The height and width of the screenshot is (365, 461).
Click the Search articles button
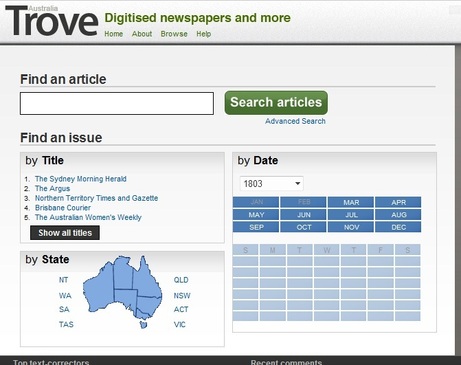click(x=276, y=103)
